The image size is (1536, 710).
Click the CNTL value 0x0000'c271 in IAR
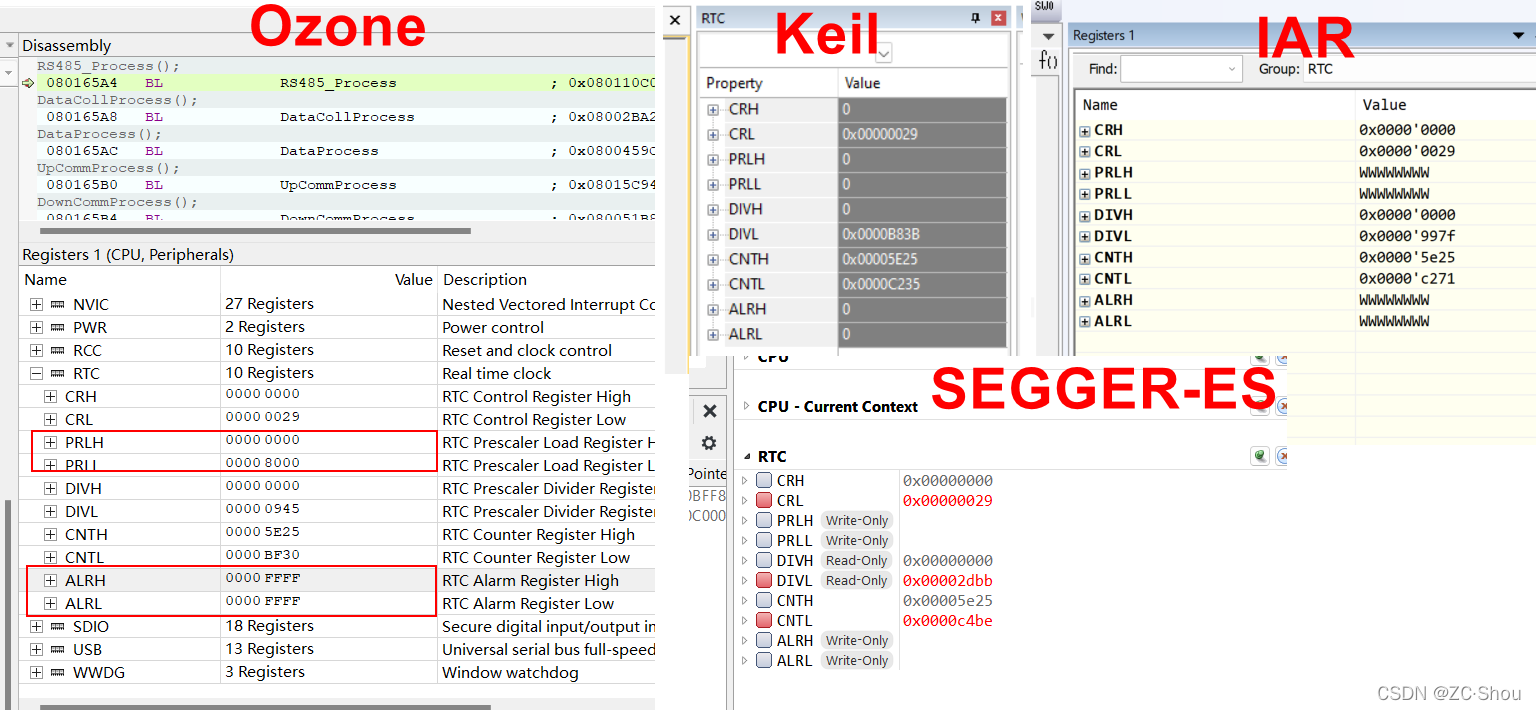point(1407,279)
